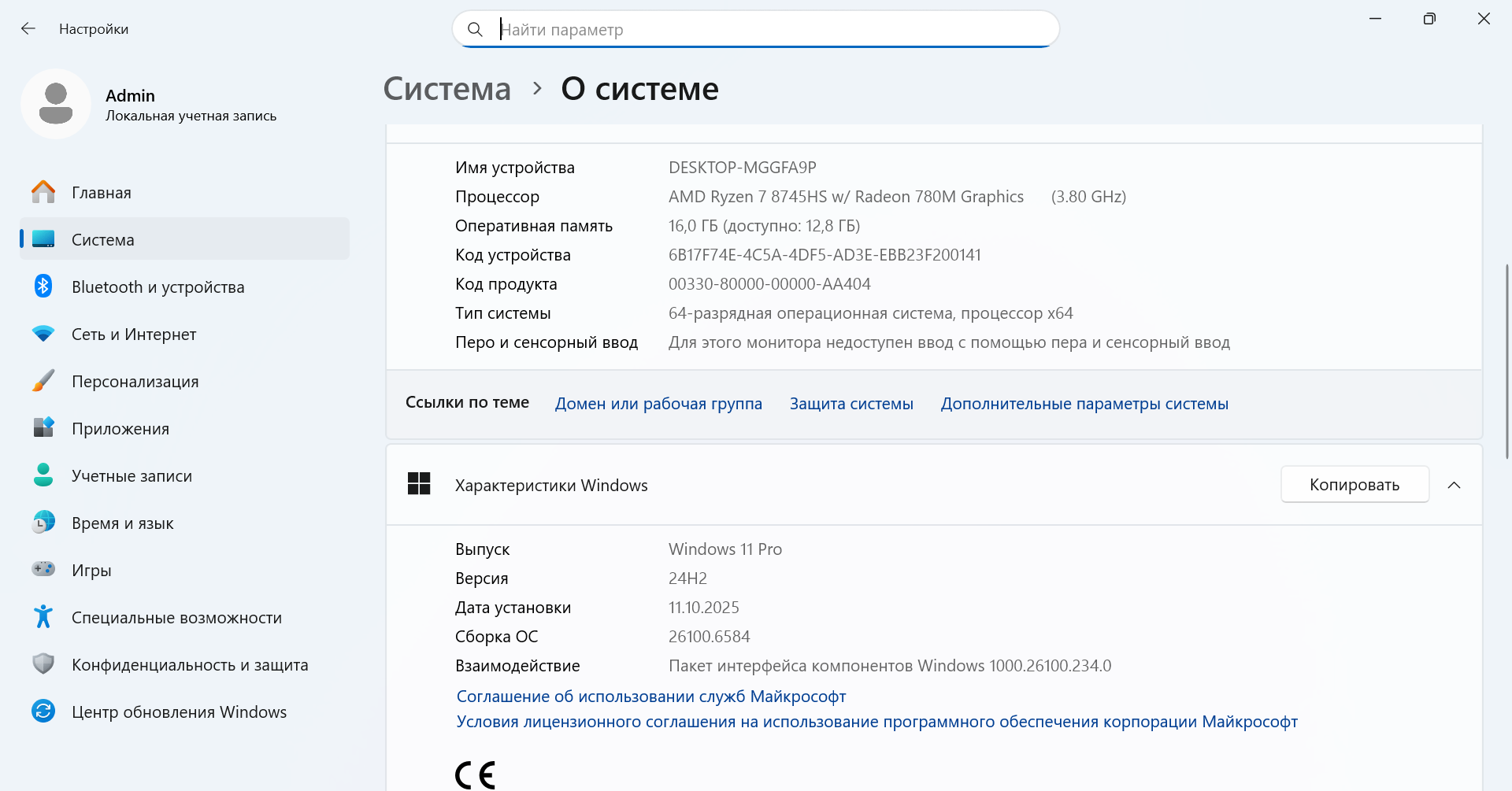Click the 64-разрядная system type value
Viewport: 1512px width, 791px height.
tap(870, 313)
